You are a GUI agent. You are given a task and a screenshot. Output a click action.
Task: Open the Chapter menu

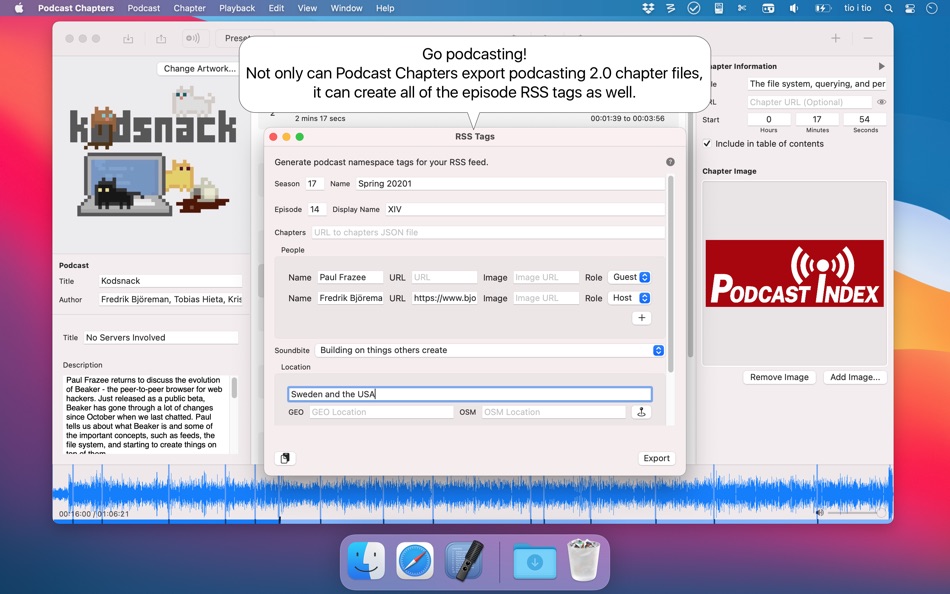click(189, 8)
